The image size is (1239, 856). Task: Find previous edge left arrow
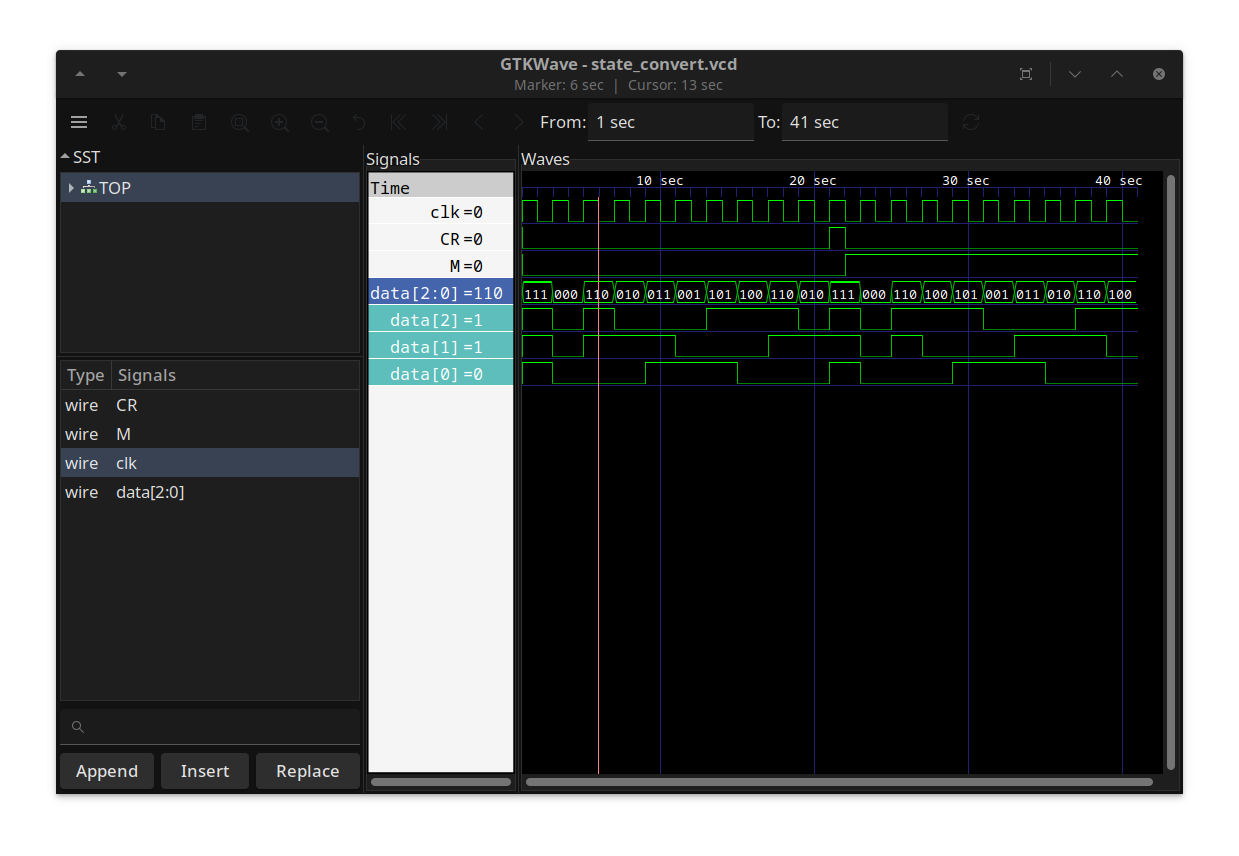click(479, 122)
